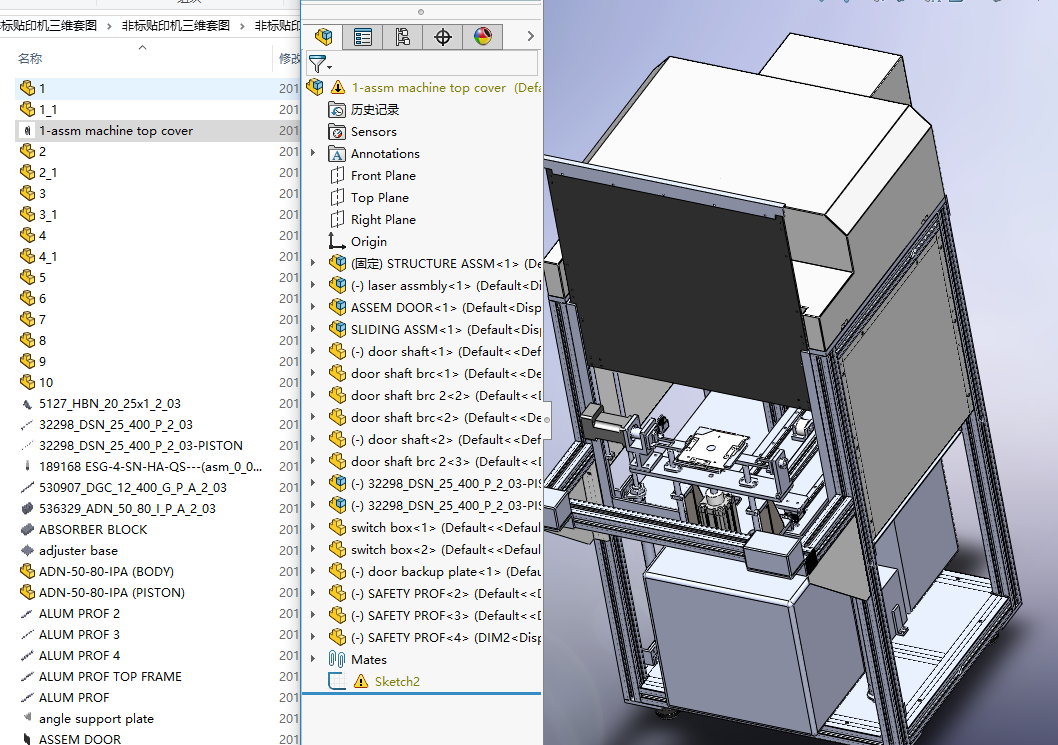Select the ASSEM DOOR file in Explorer
This screenshot has width=1058, height=745.
[x=79, y=739]
